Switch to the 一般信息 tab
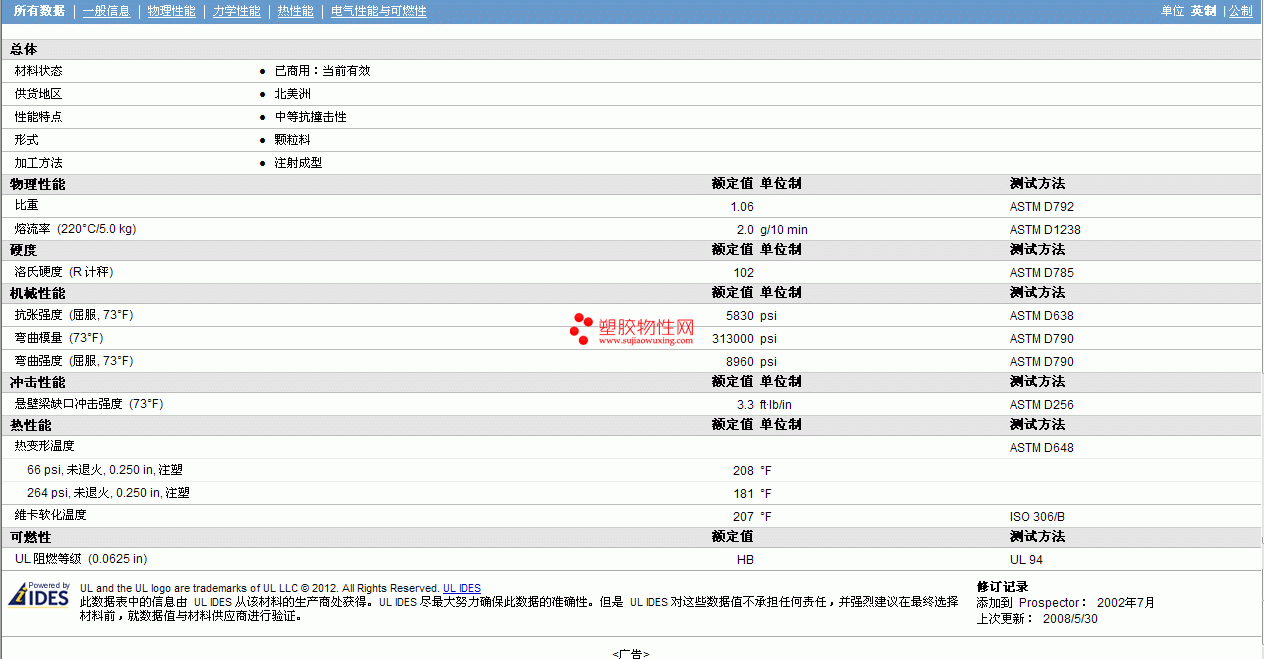1264x659 pixels. 106,11
